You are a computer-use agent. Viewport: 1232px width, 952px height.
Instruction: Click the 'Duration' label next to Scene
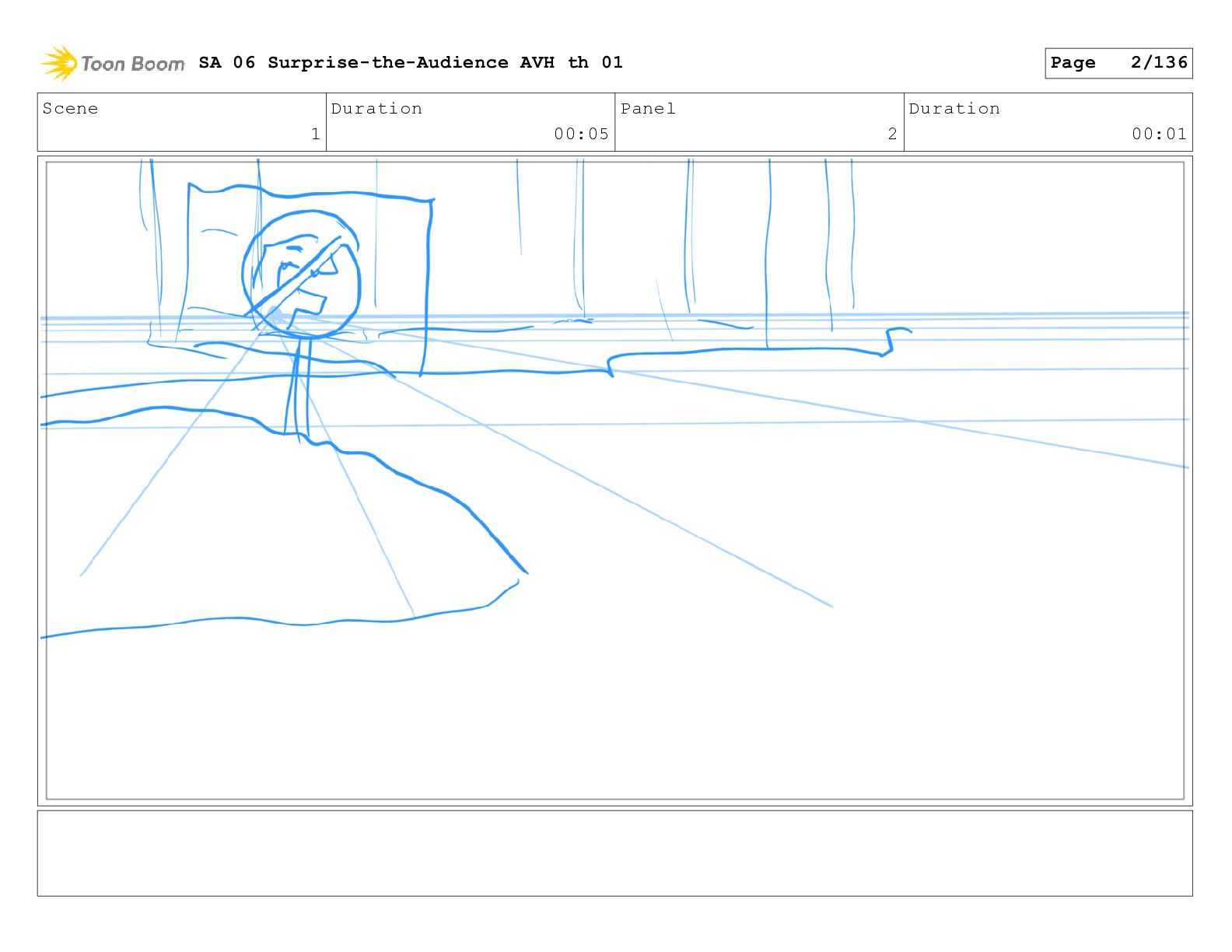pyautogui.click(x=376, y=109)
